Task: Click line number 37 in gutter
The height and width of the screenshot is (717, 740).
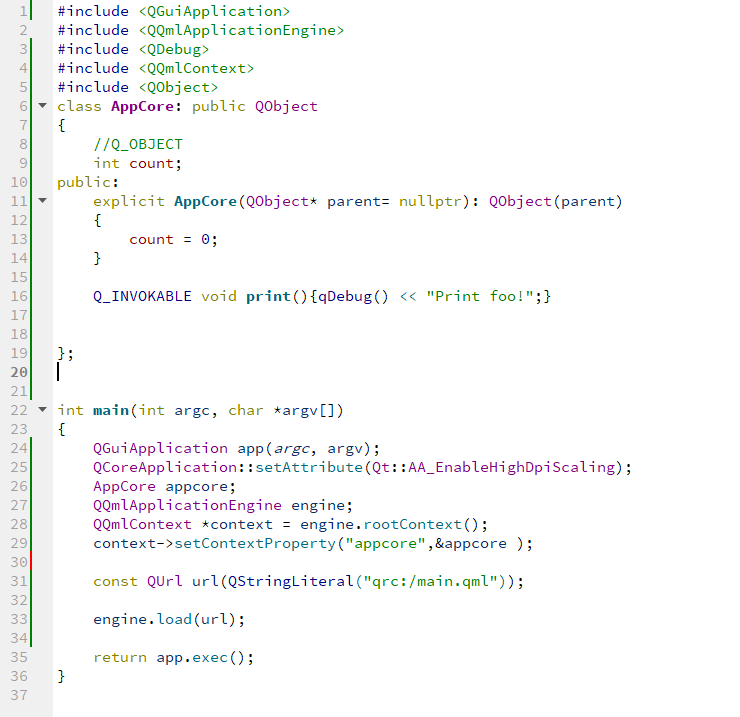Action: click(x=19, y=695)
